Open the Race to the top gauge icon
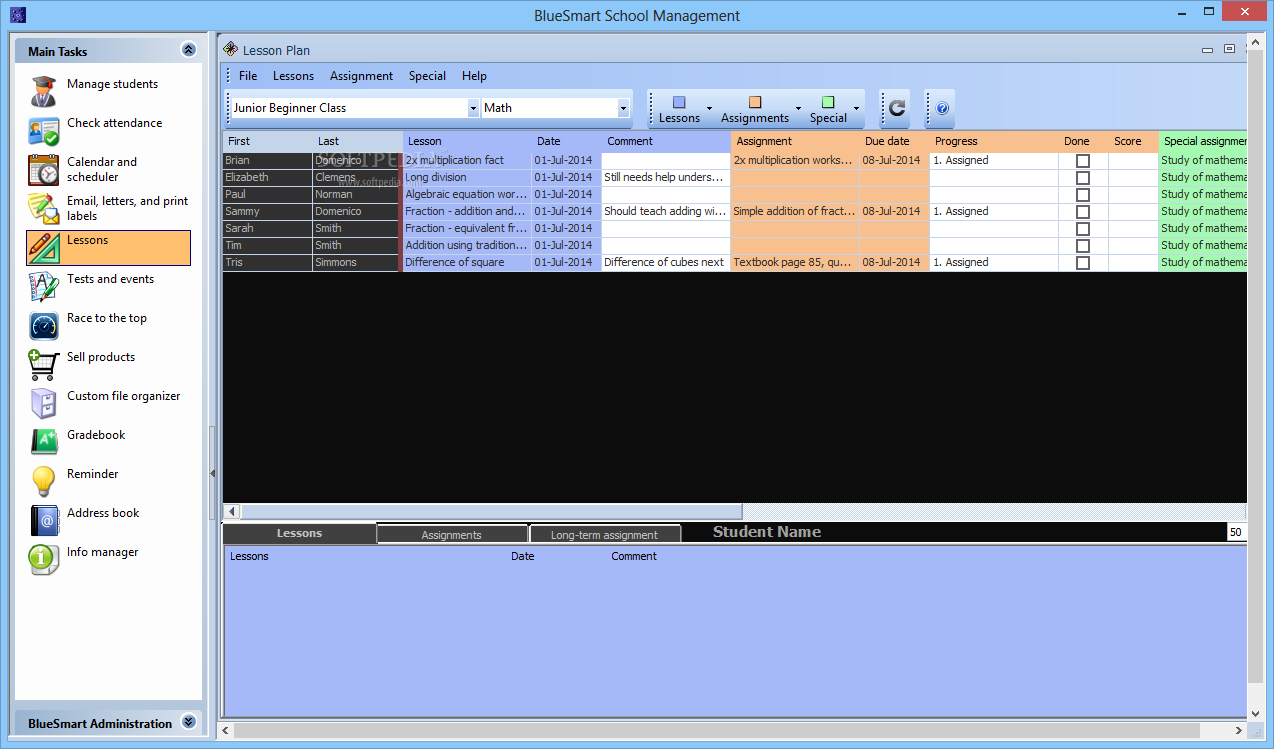Image resolution: width=1274 pixels, height=749 pixels. tap(43, 325)
